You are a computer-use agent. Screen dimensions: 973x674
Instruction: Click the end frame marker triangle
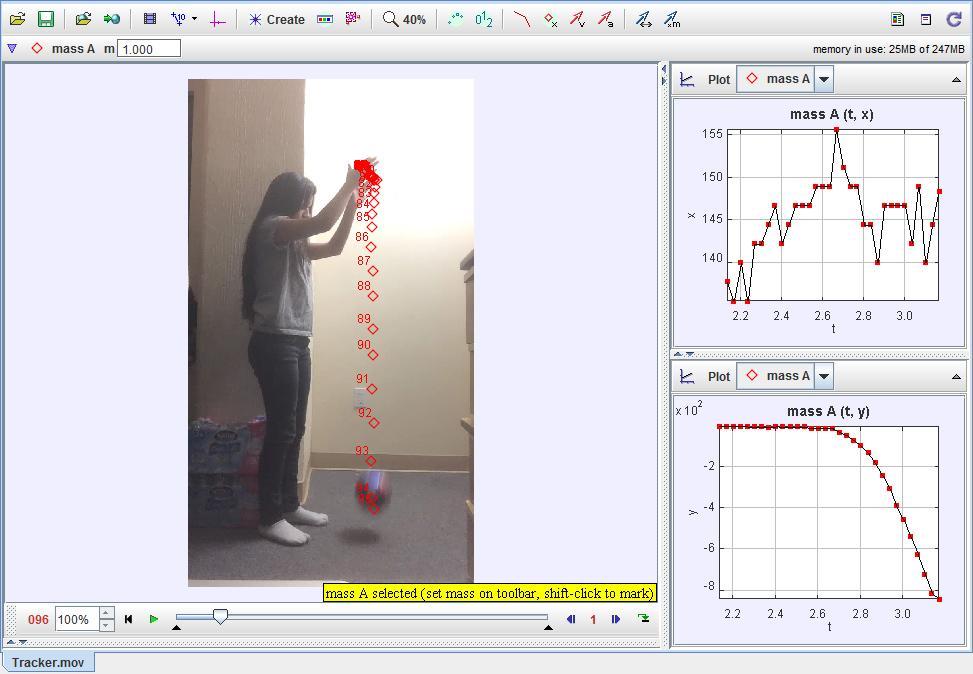click(x=548, y=628)
